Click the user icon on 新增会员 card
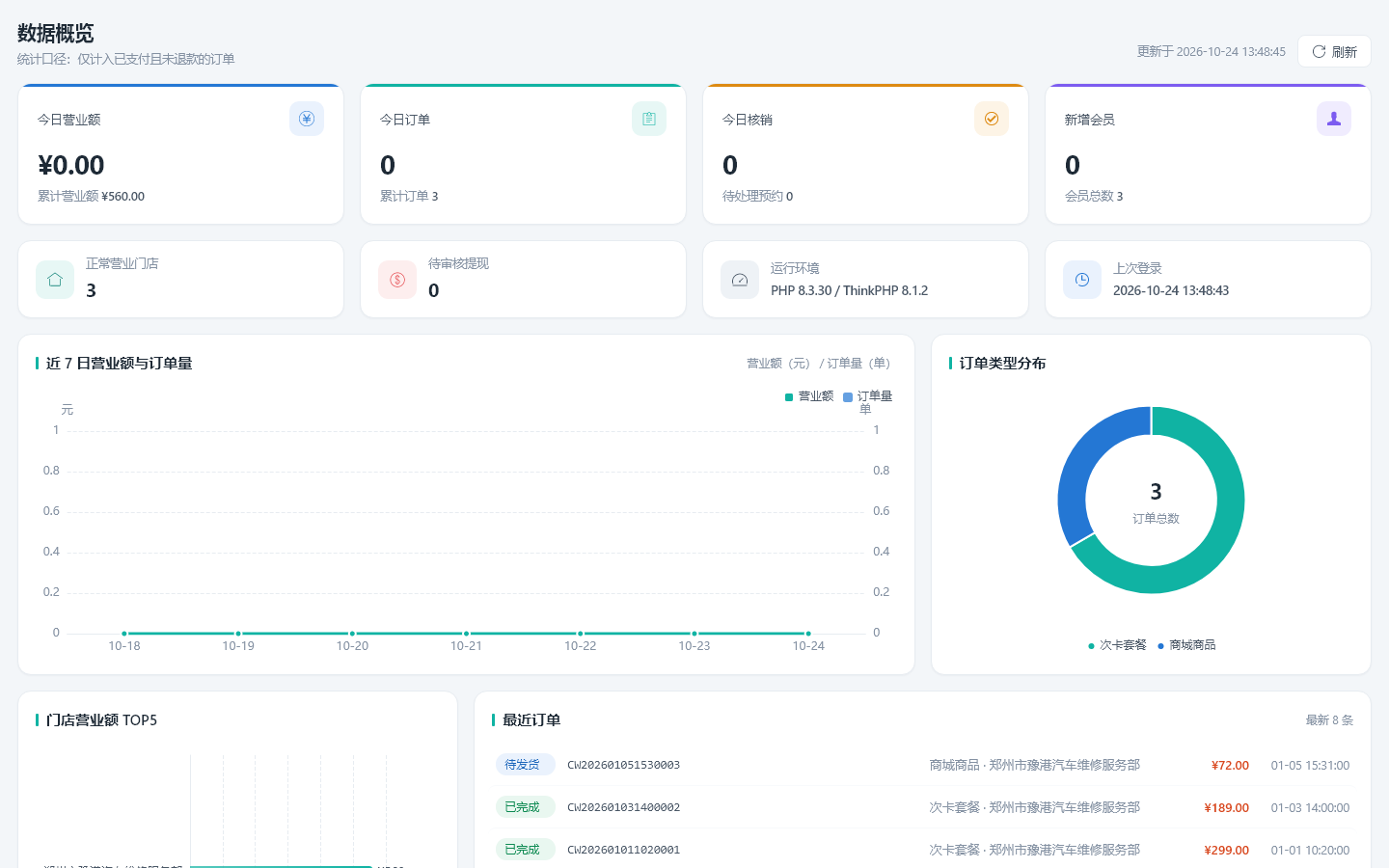 (1334, 119)
